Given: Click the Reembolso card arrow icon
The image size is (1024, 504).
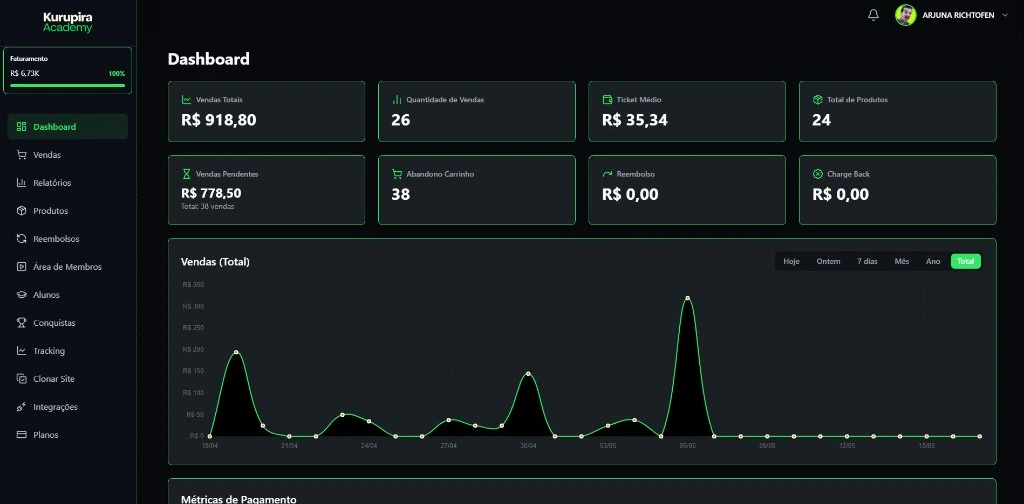Looking at the screenshot, I should (607, 174).
